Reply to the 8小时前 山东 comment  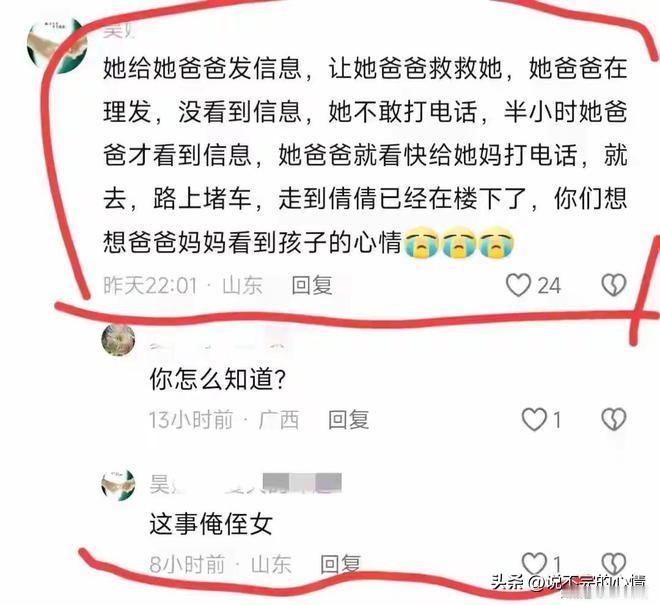341,564
